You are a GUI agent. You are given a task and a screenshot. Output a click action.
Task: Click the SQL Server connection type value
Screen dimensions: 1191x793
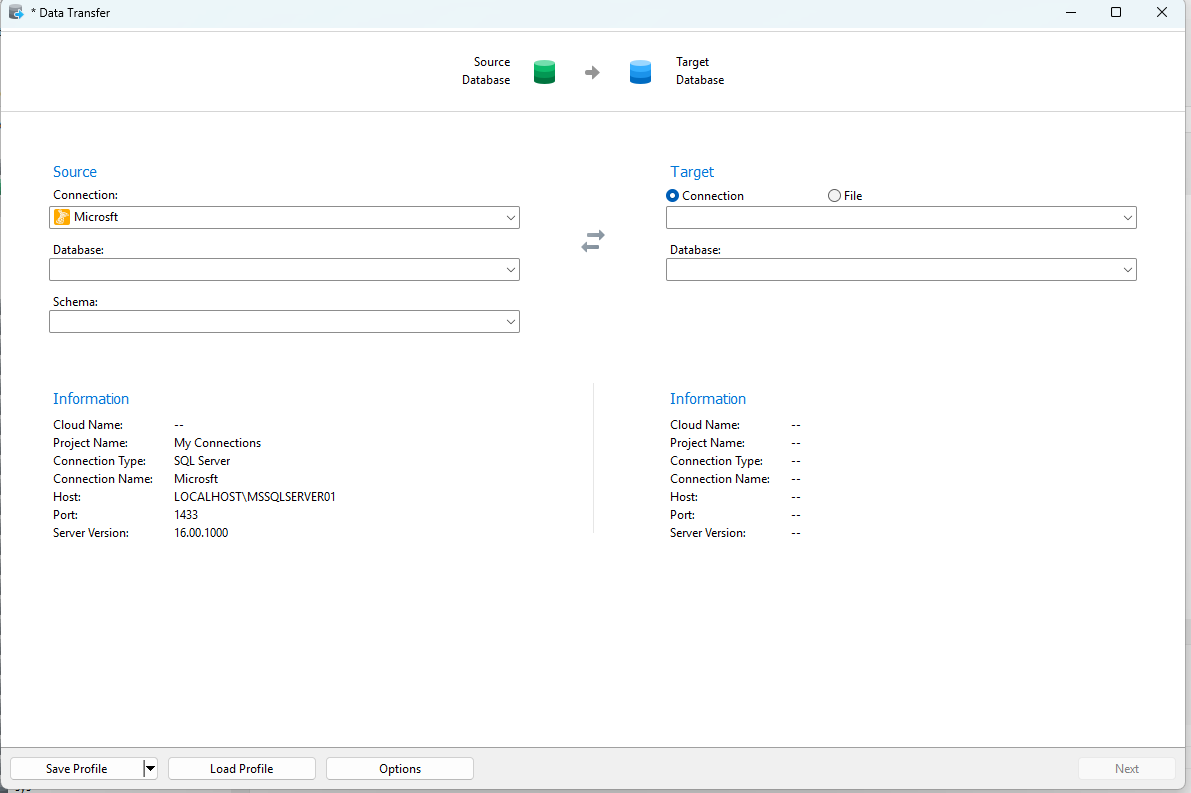(202, 461)
